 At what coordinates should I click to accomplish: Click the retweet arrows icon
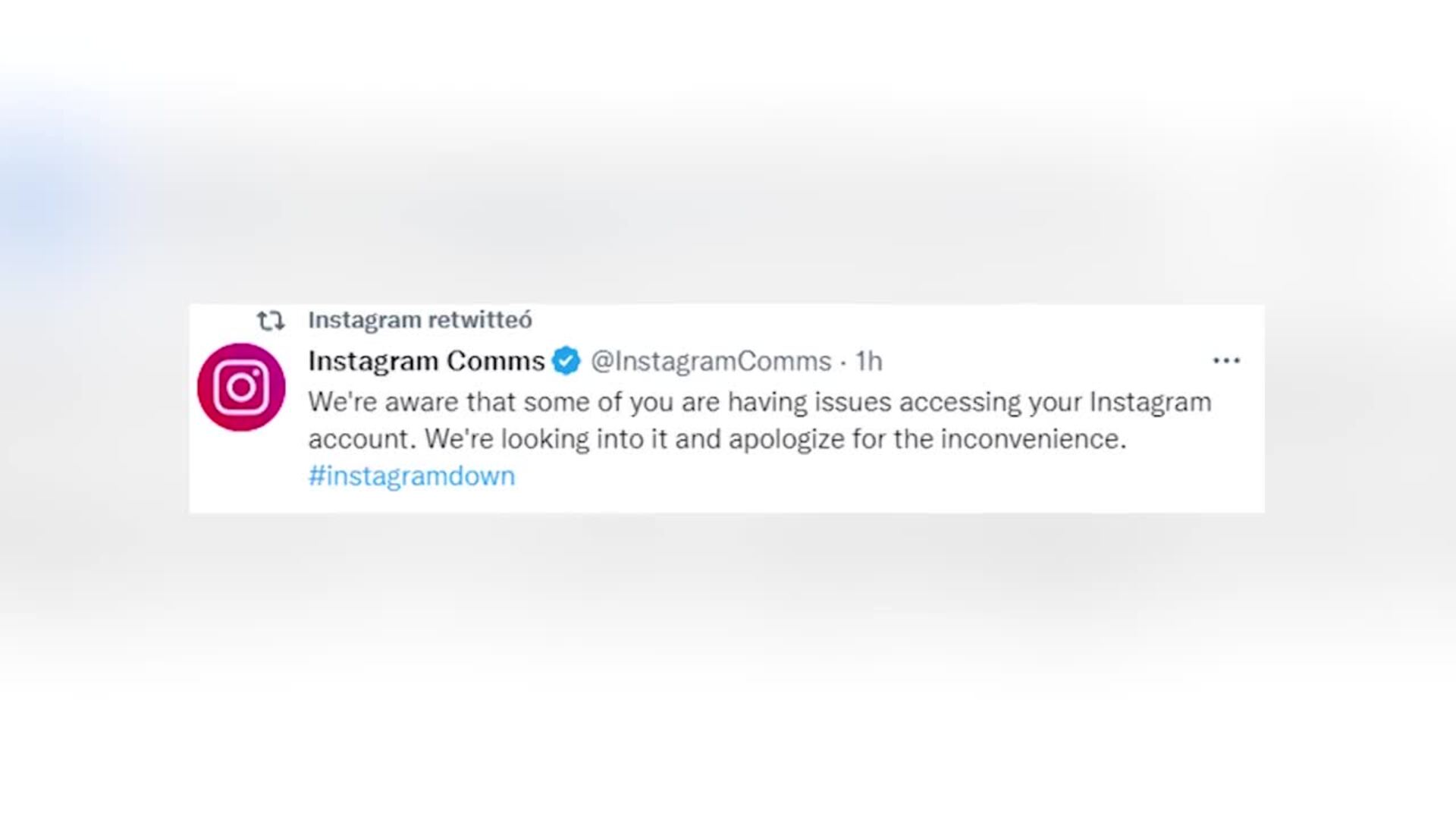tap(271, 321)
